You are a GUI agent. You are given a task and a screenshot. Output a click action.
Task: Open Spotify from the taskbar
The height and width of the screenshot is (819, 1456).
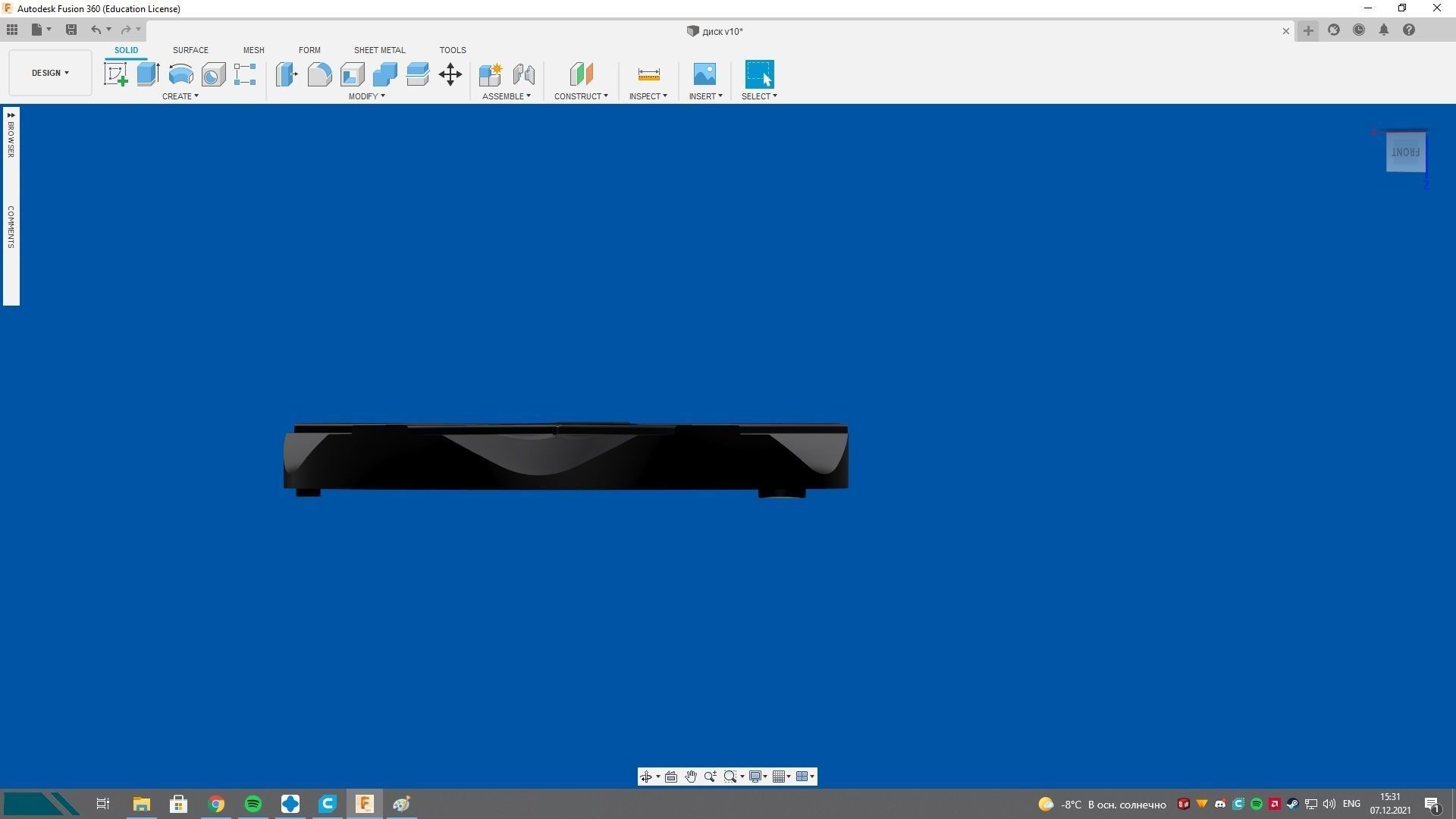pyautogui.click(x=253, y=804)
